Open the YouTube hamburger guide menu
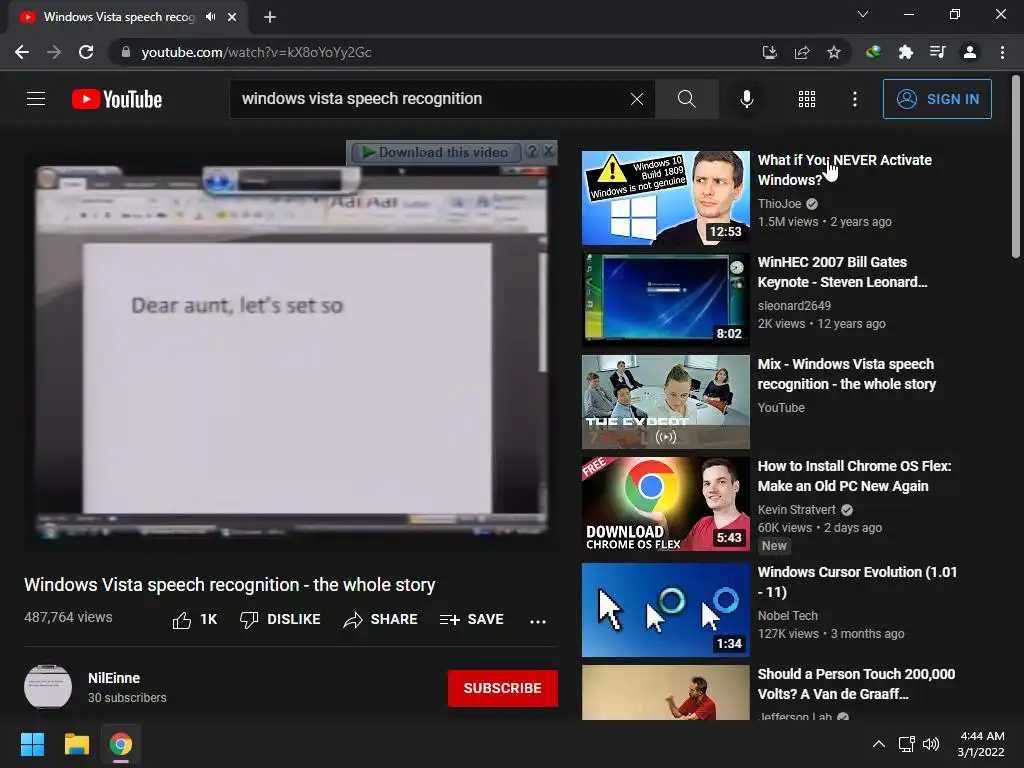 tap(36, 99)
